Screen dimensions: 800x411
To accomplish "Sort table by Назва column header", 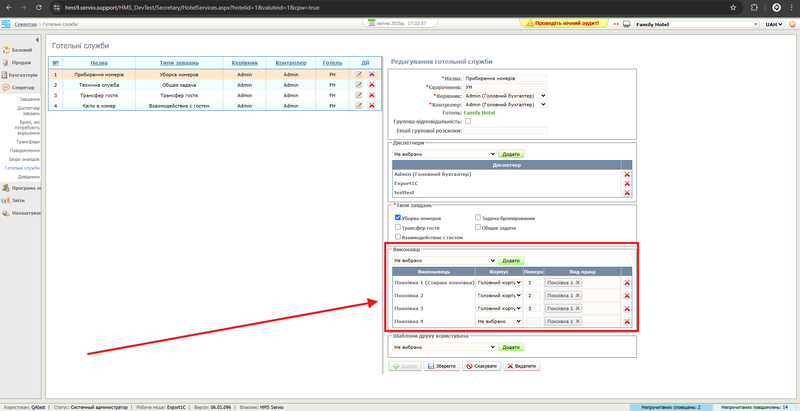I will point(98,62).
